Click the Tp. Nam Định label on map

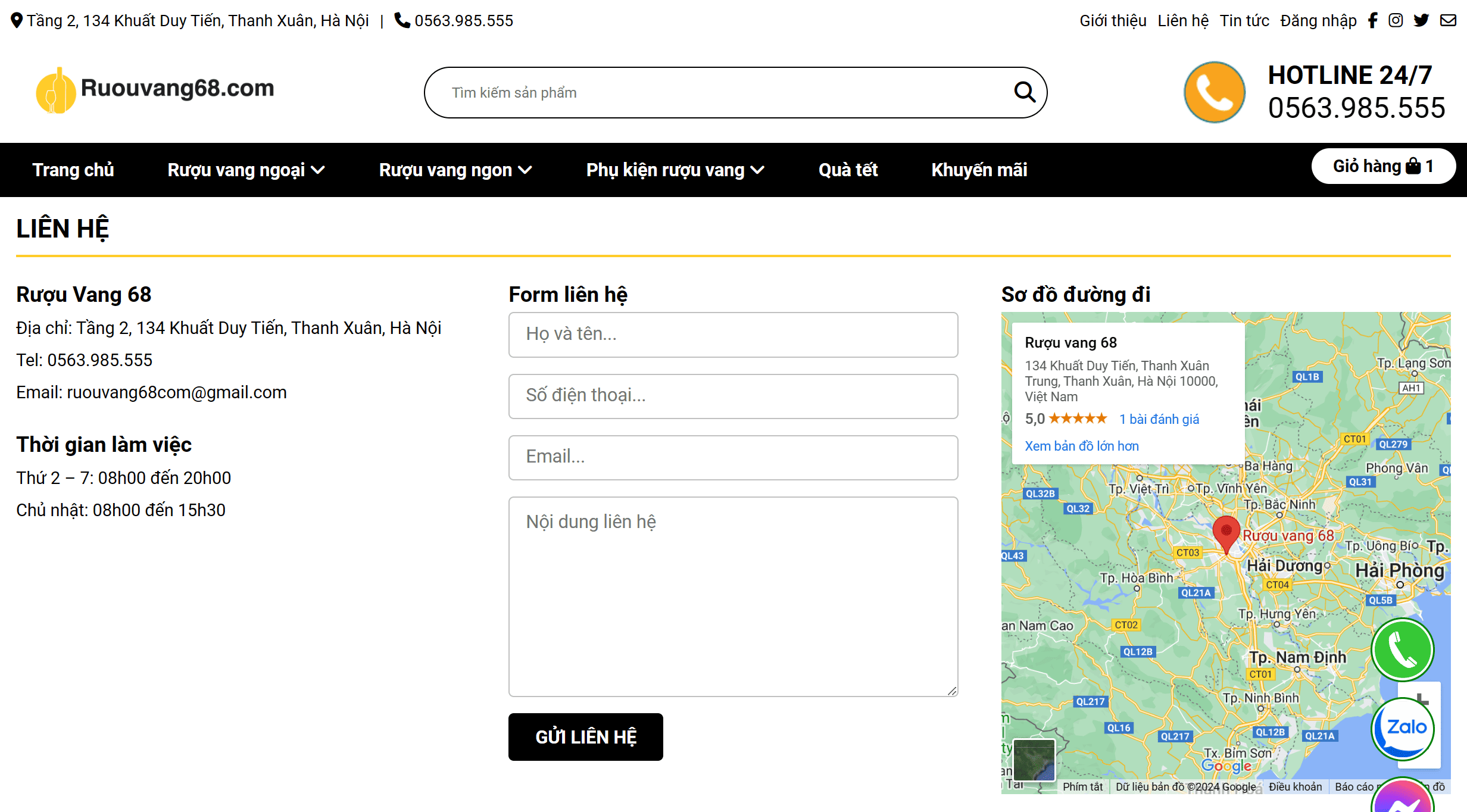click(x=1297, y=657)
